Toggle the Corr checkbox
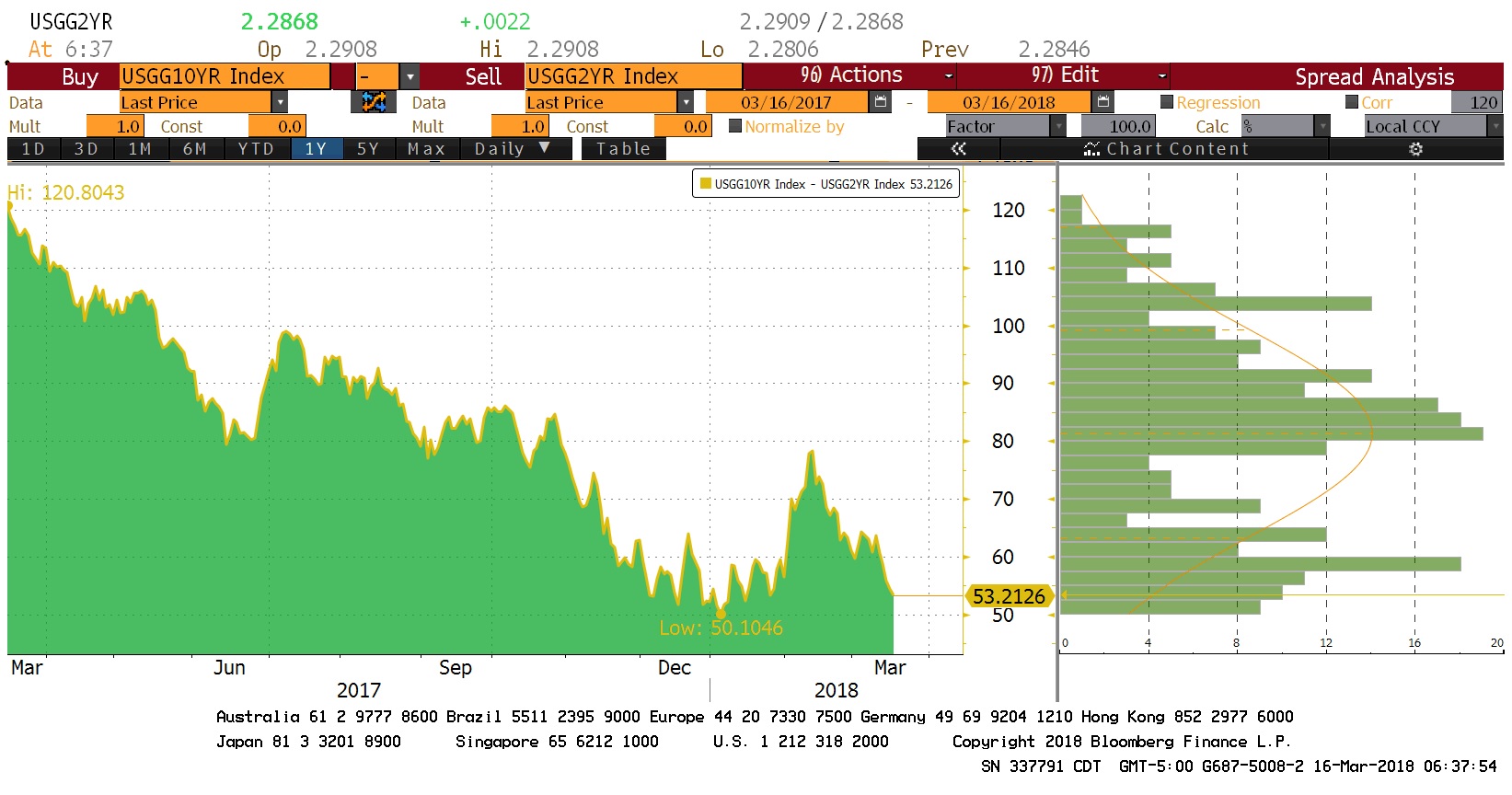1512x795 pixels. 1352,102
